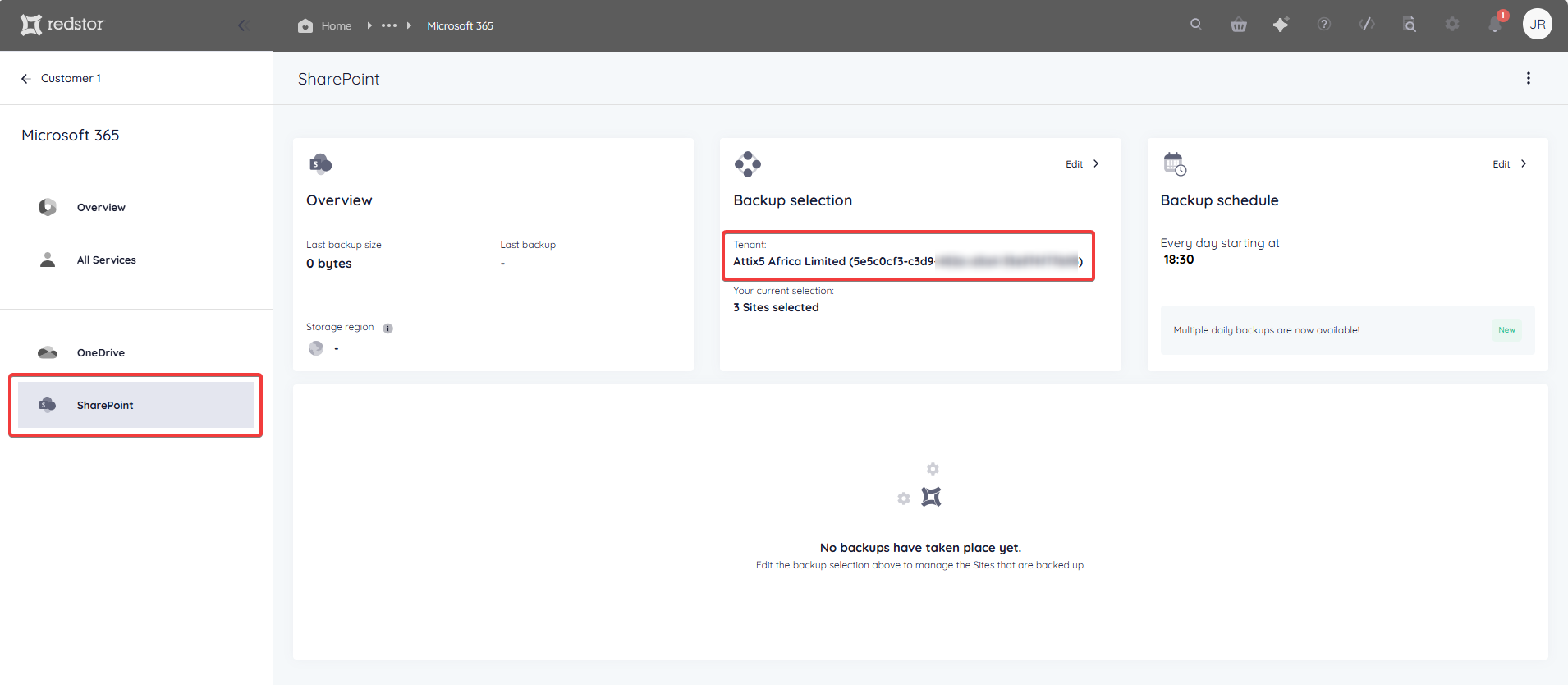The height and width of the screenshot is (685, 1568).
Task: Click the SharePoint page title
Action: point(338,79)
